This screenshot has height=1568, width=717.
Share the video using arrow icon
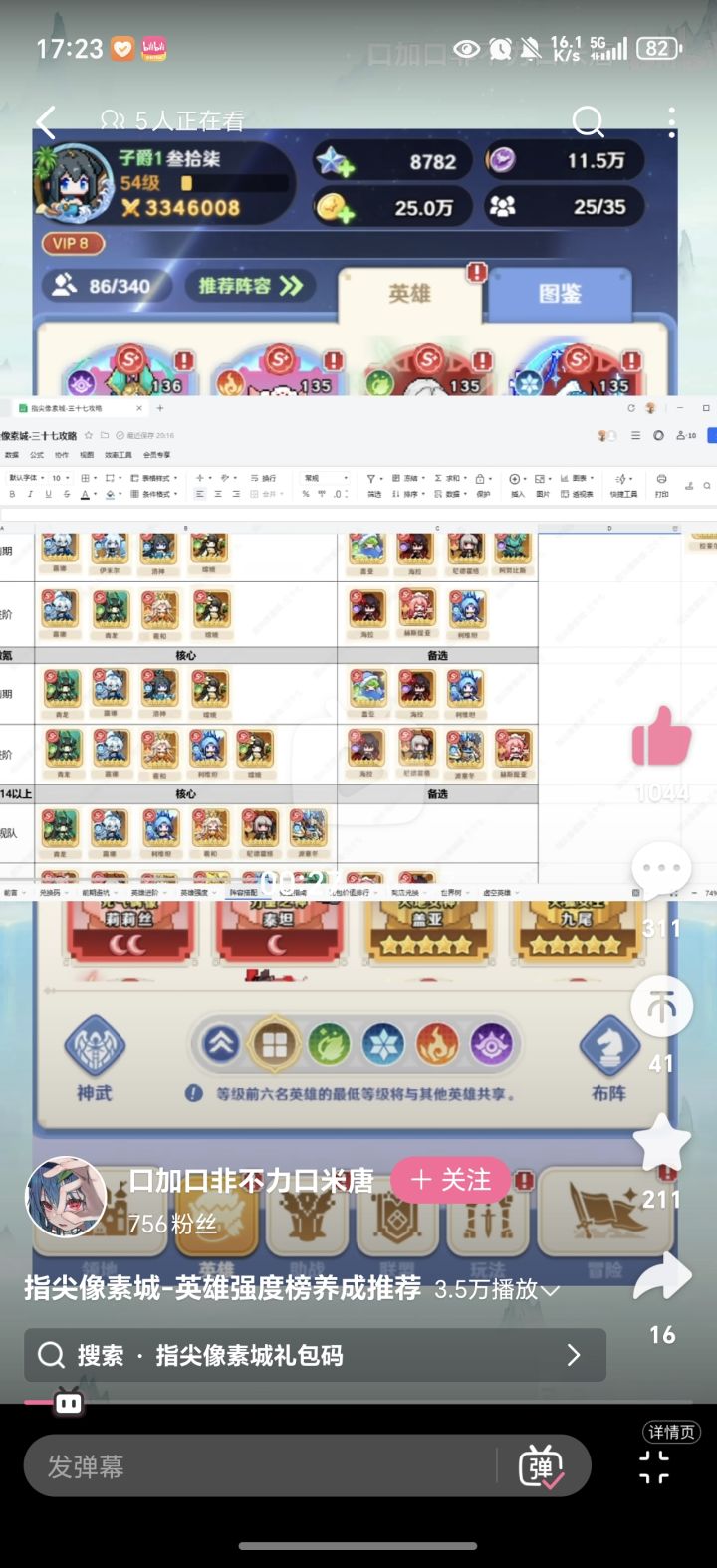[x=662, y=1278]
